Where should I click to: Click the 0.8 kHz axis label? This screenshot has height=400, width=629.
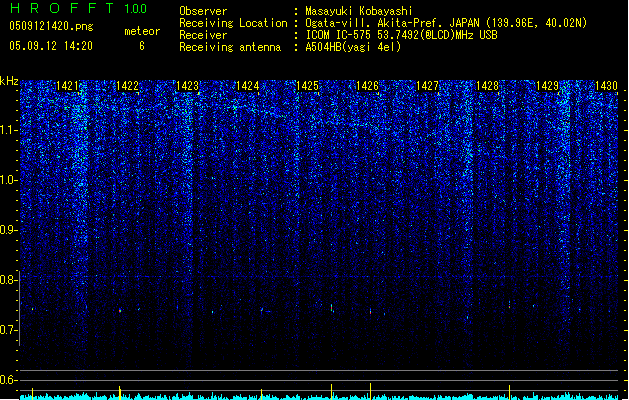coord(8,280)
